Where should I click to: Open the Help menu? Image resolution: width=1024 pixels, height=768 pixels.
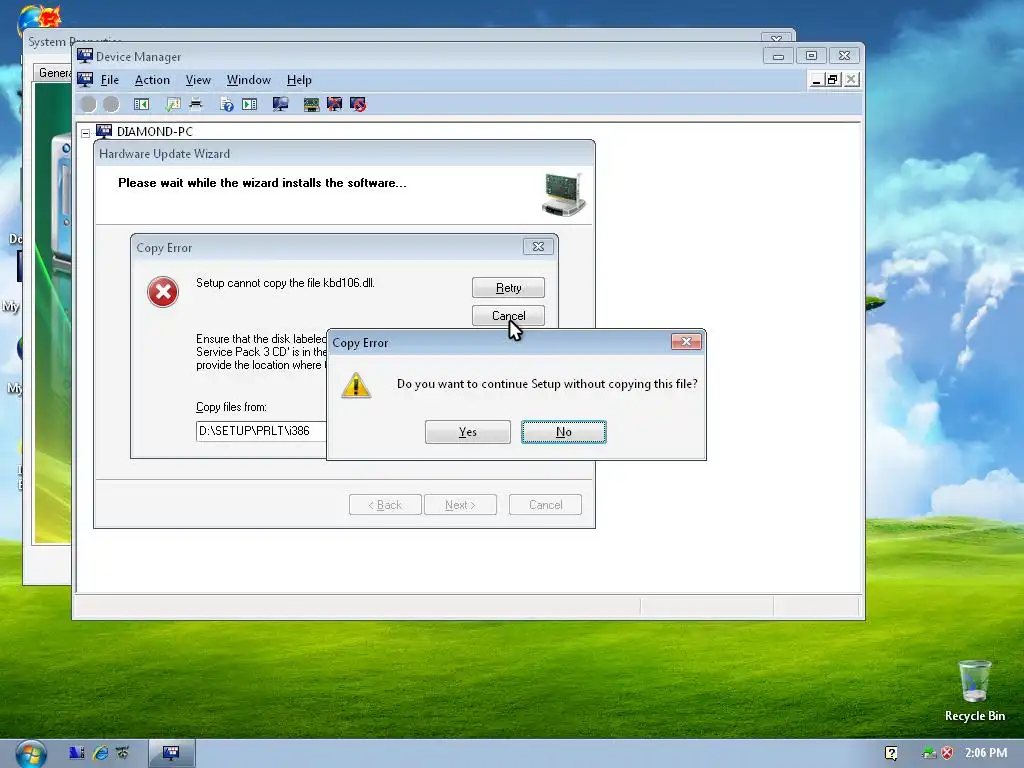[x=299, y=80]
